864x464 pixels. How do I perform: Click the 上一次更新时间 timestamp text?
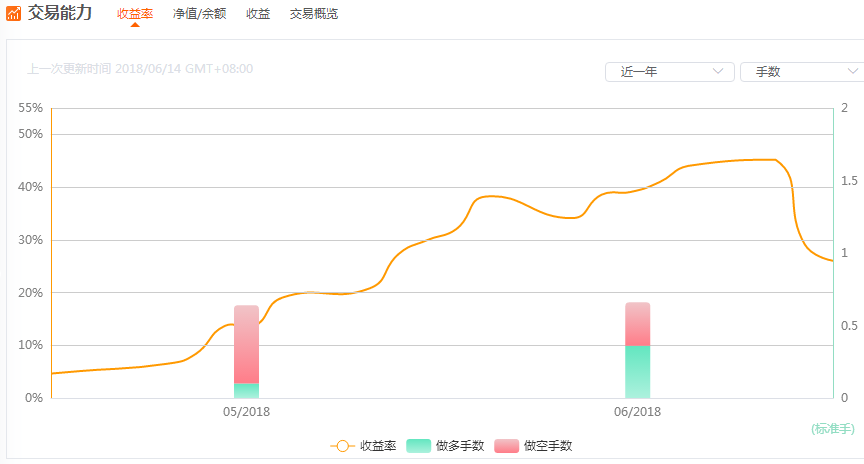point(140,69)
